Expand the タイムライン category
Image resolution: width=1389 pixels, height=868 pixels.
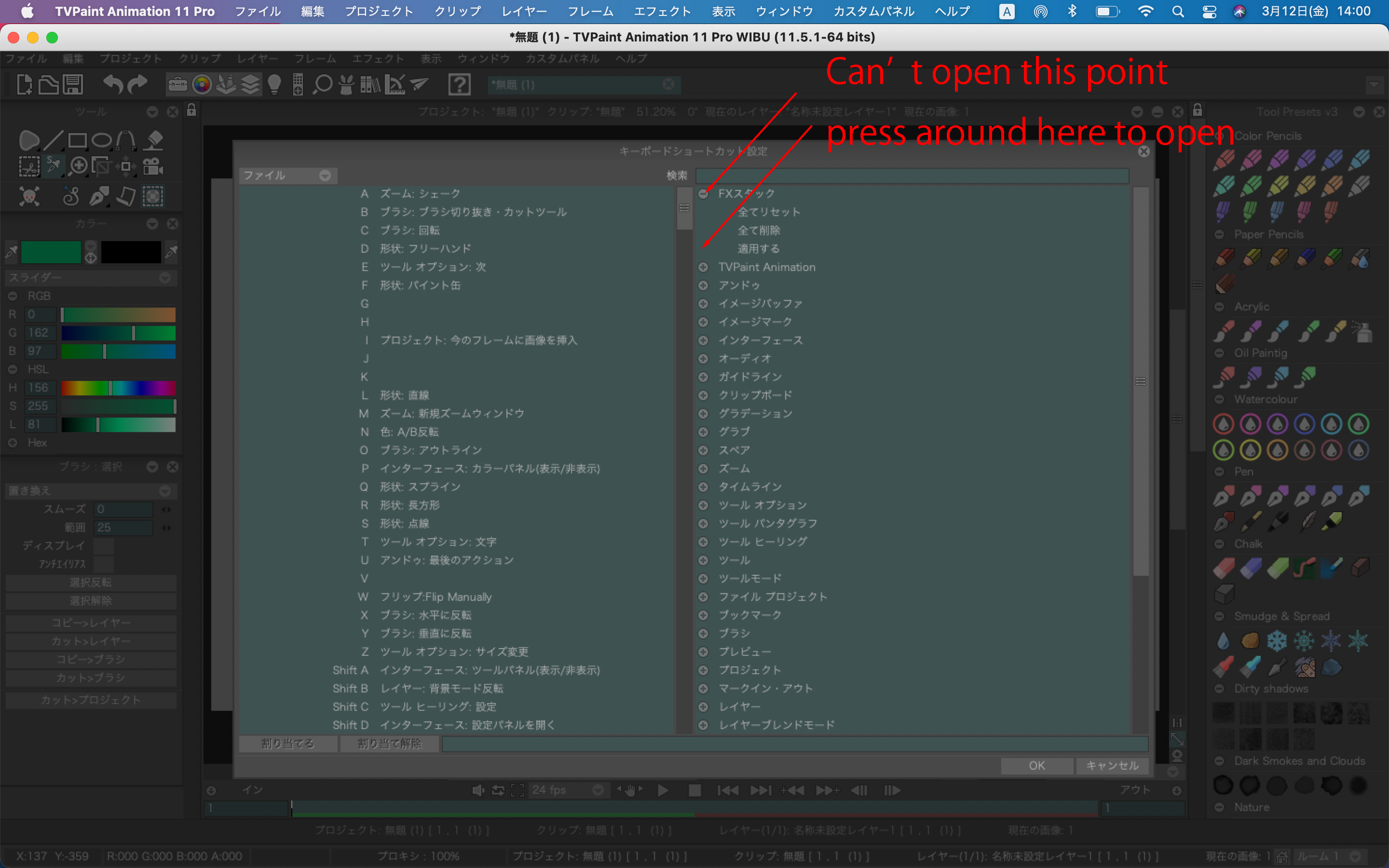(703, 487)
